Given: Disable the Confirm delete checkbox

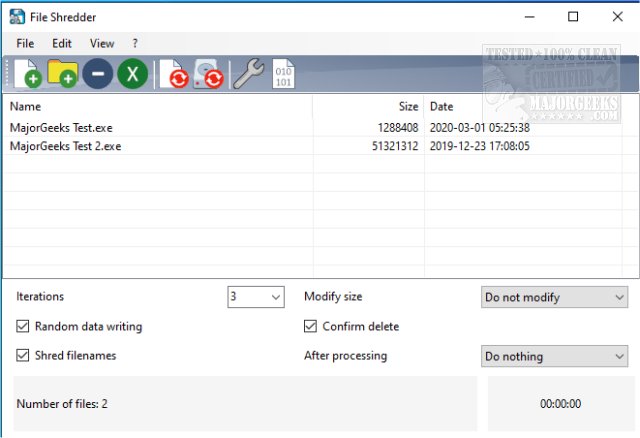Looking at the screenshot, I should [311, 326].
